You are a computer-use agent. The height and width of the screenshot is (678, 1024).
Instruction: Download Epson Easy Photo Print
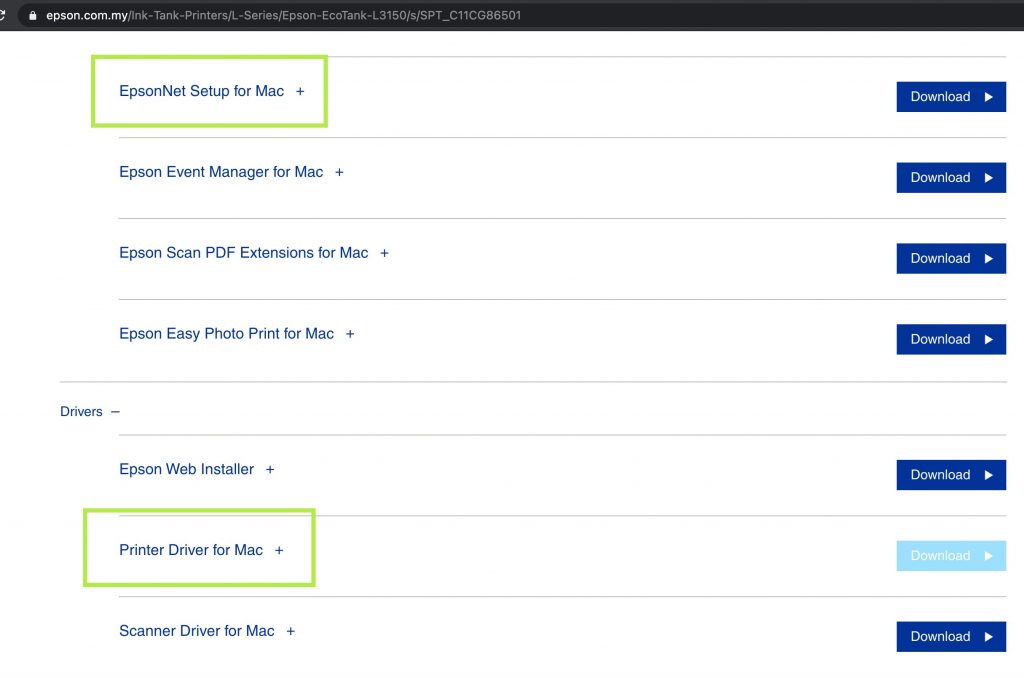coord(950,340)
